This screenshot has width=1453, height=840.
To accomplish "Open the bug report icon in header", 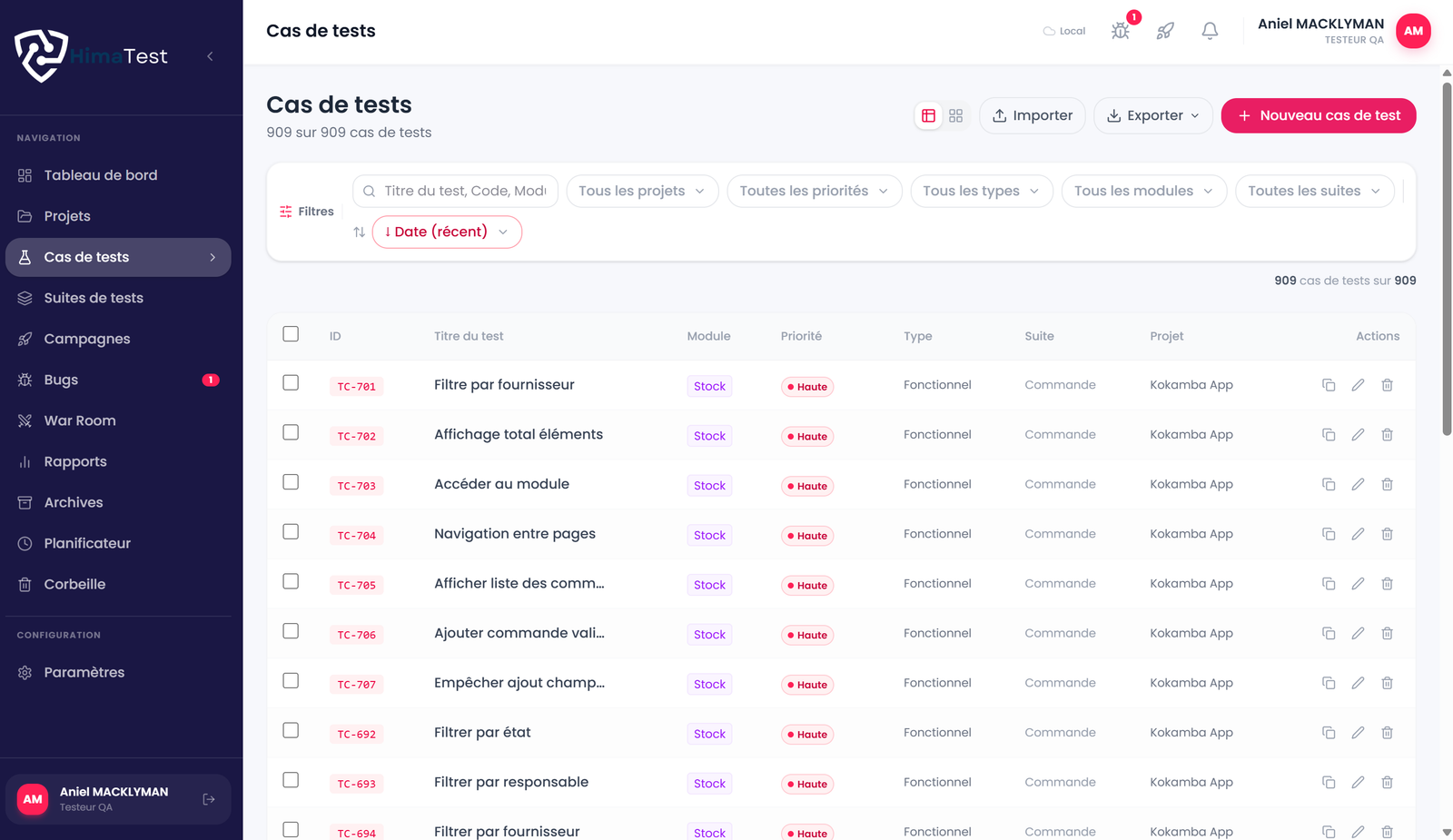I will (x=1121, y=31).
